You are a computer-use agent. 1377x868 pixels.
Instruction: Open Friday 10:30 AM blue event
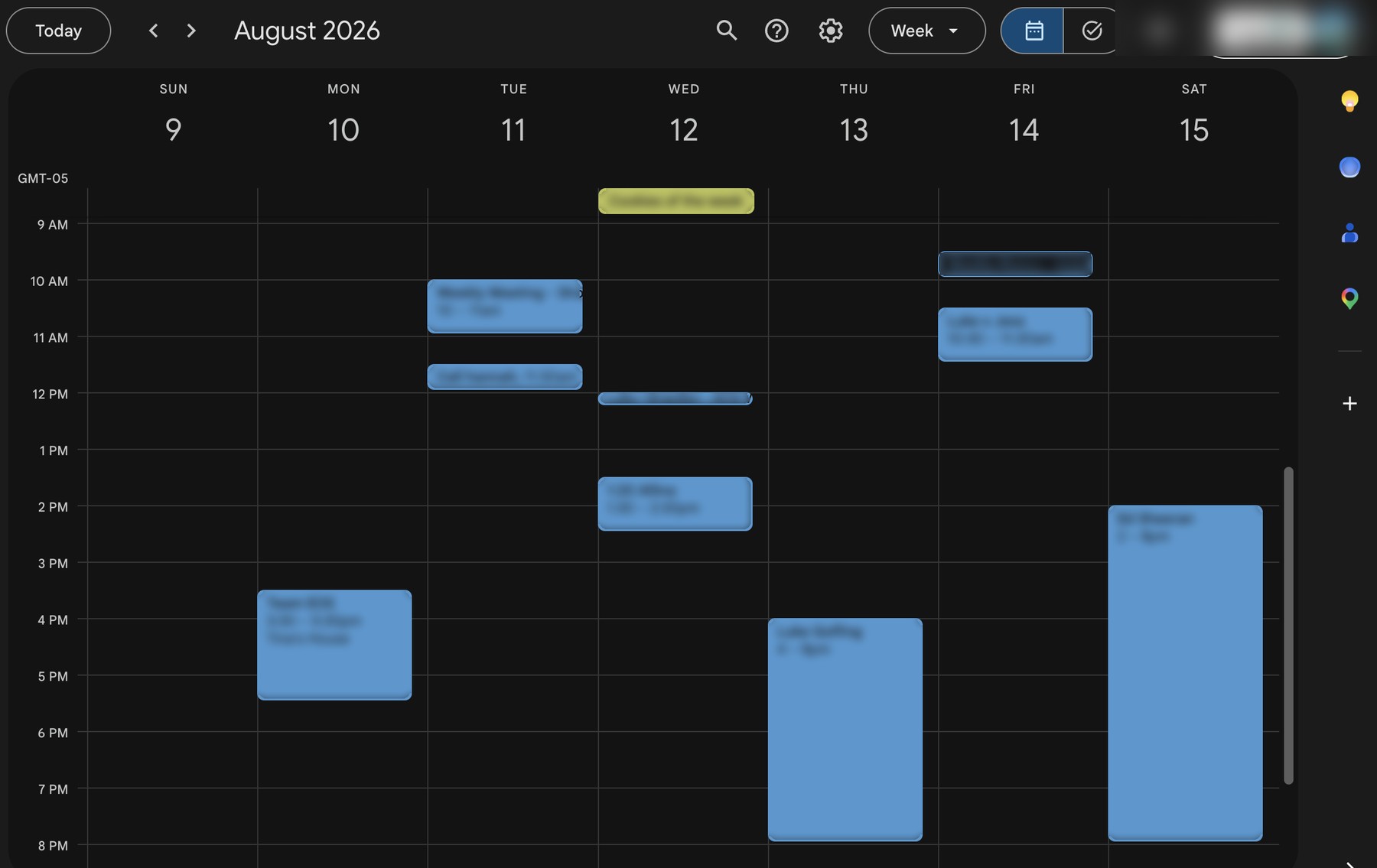click(1015, 334)
